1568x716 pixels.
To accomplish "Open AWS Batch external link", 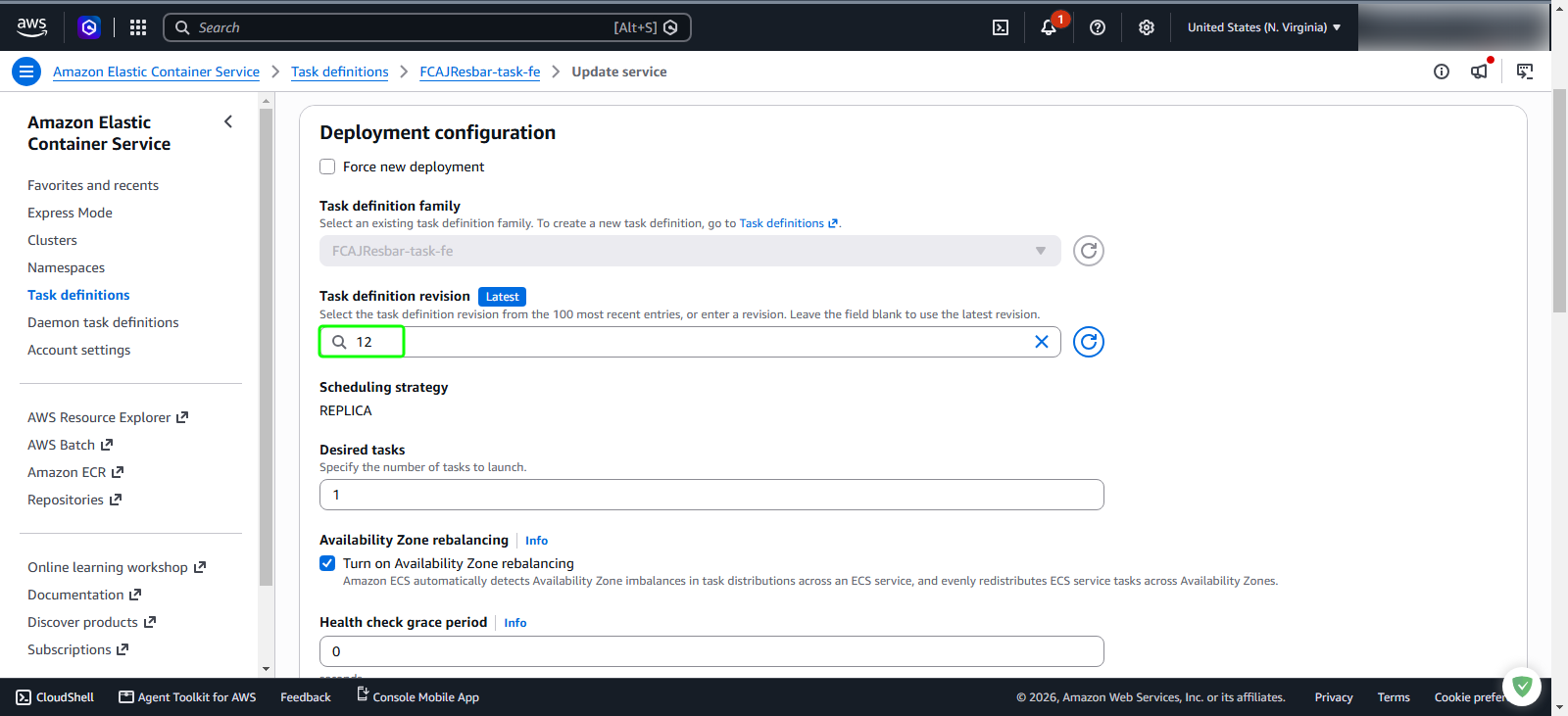I will point(70,445).
